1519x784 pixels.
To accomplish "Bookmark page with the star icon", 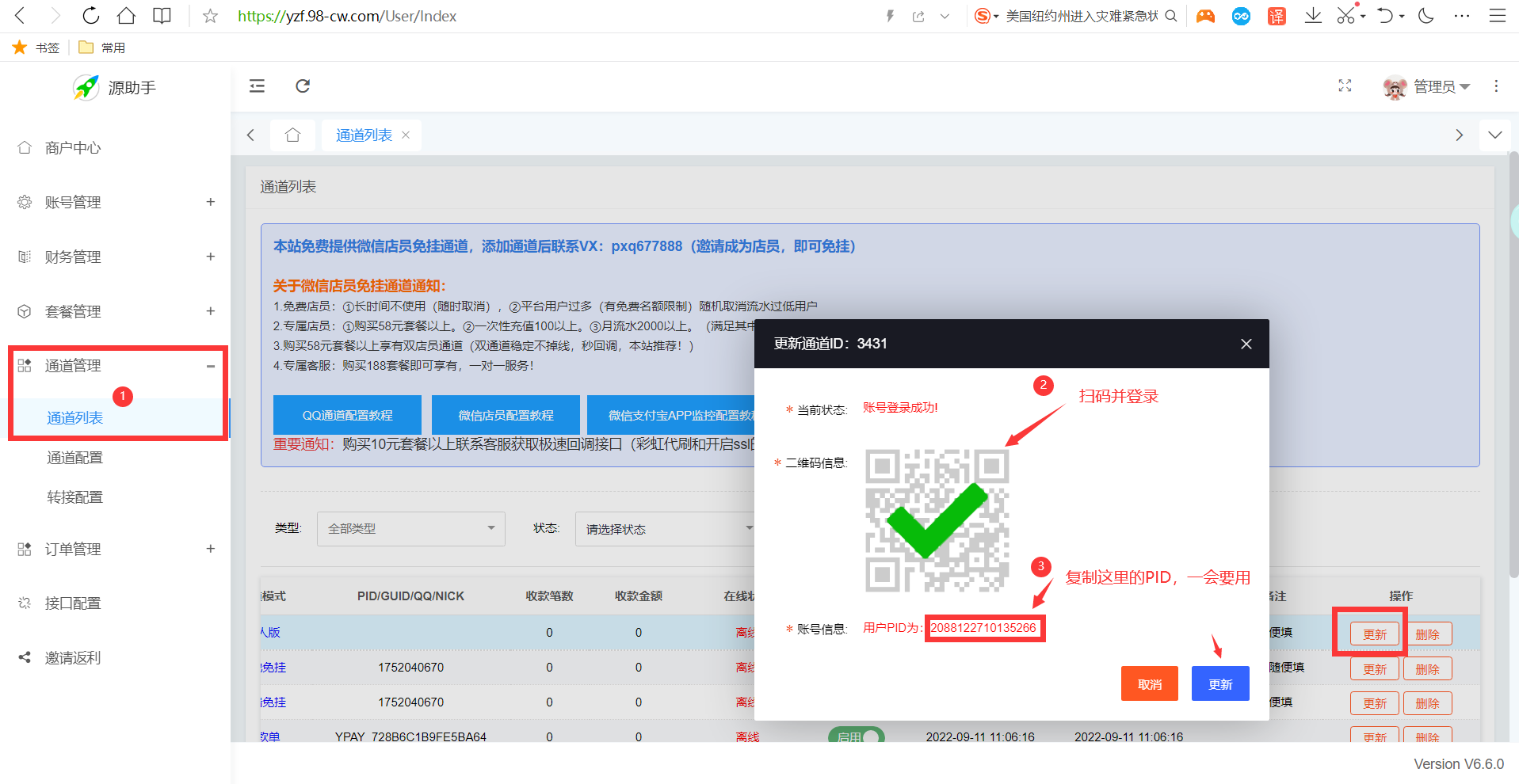I will pyautogui.click(x=210, y=16).
